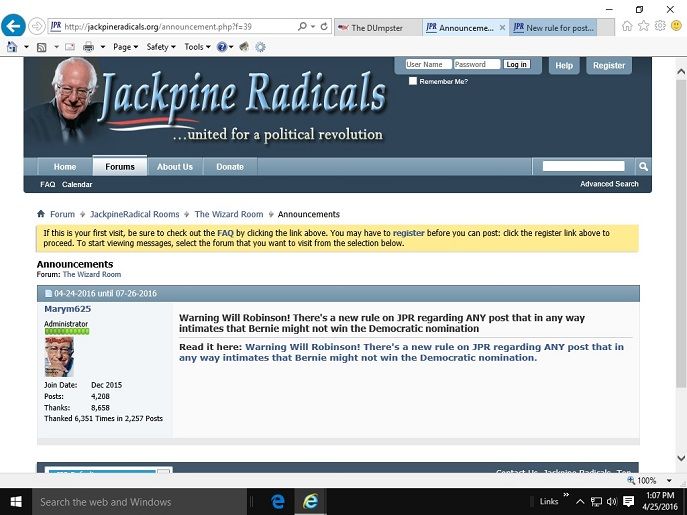
Task: Select the Forums navigation tab
Action: tap(120, 166)
